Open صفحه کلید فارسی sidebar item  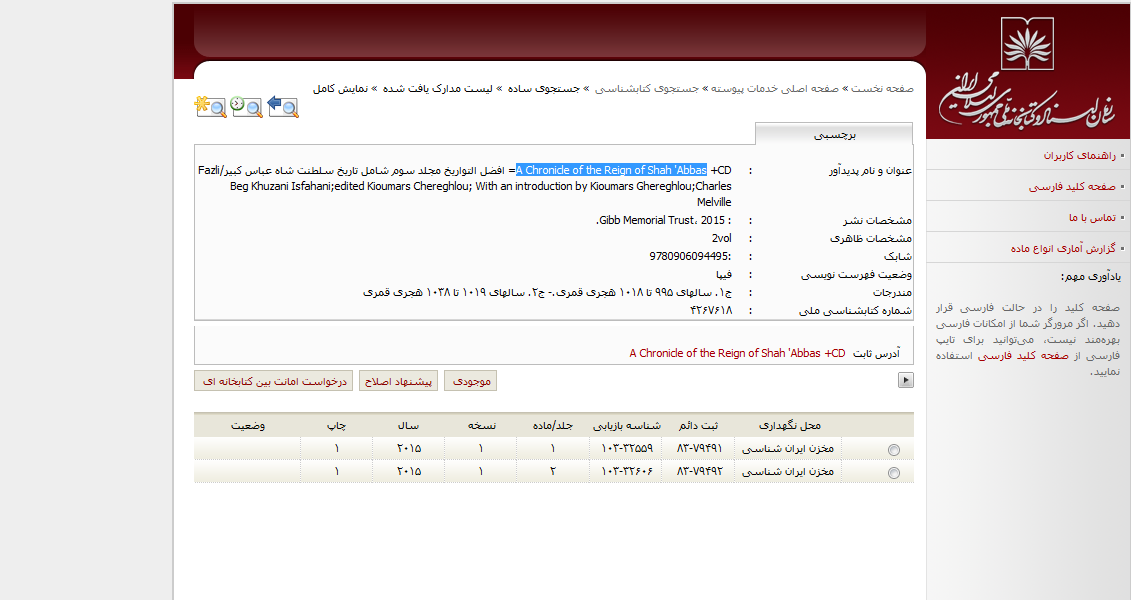tap(1071, 187)
